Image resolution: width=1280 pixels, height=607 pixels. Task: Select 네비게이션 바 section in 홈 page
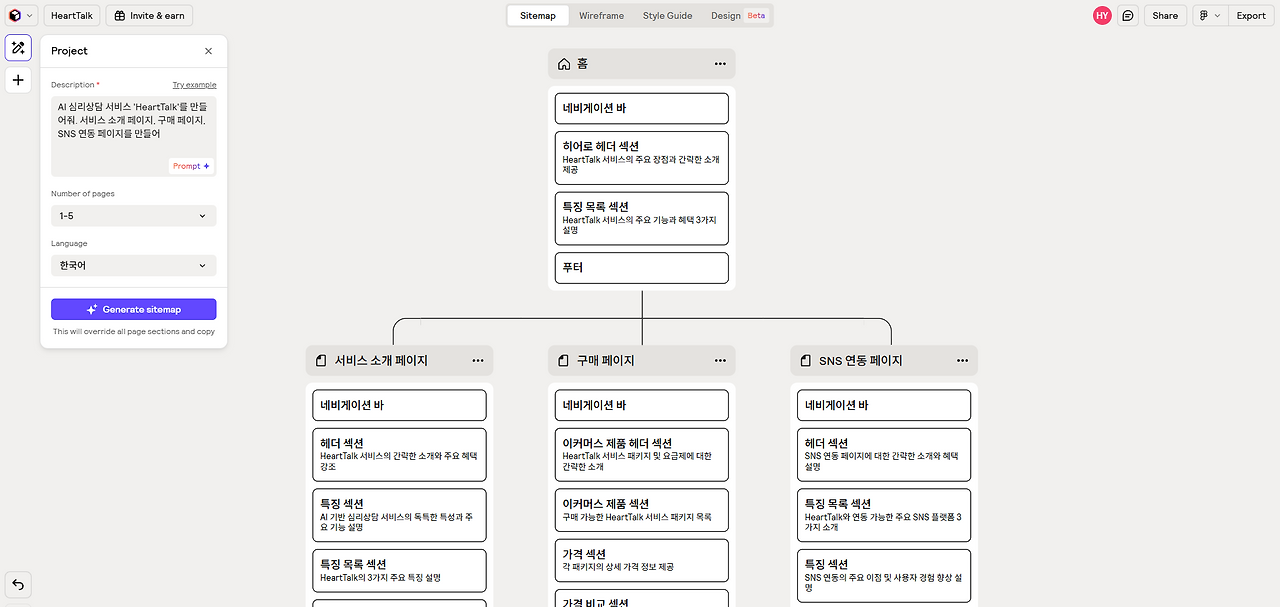[642, 108]
